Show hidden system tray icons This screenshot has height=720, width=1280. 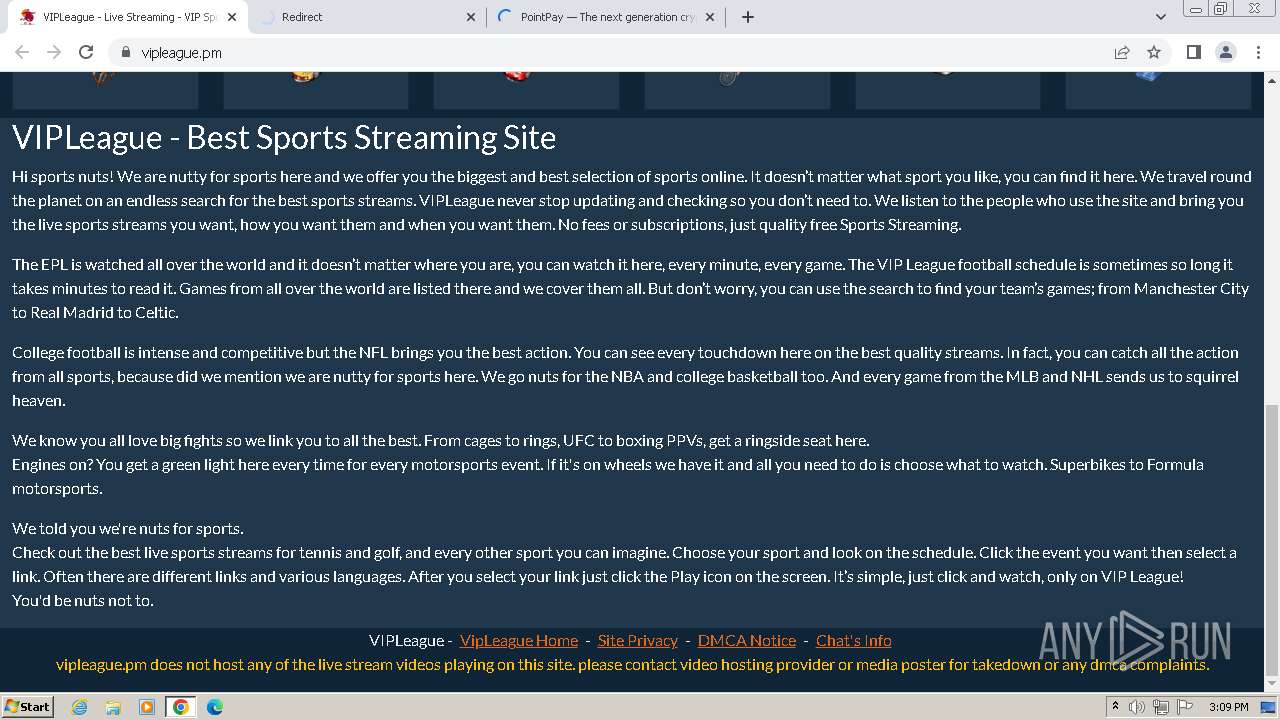pyautogui.click(x=1116, y=707)
